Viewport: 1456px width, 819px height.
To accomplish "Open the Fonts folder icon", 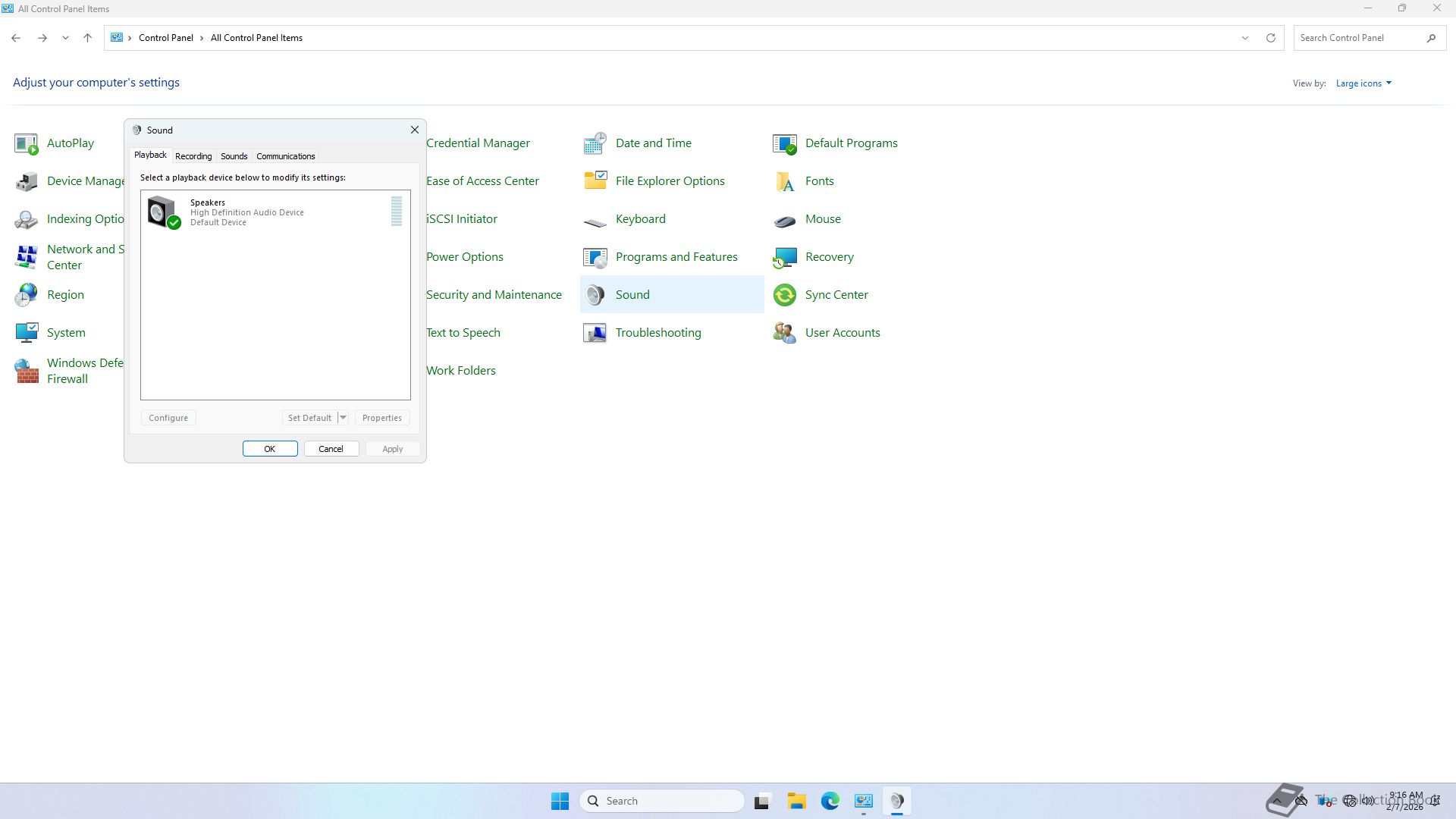I will [785, 181].
